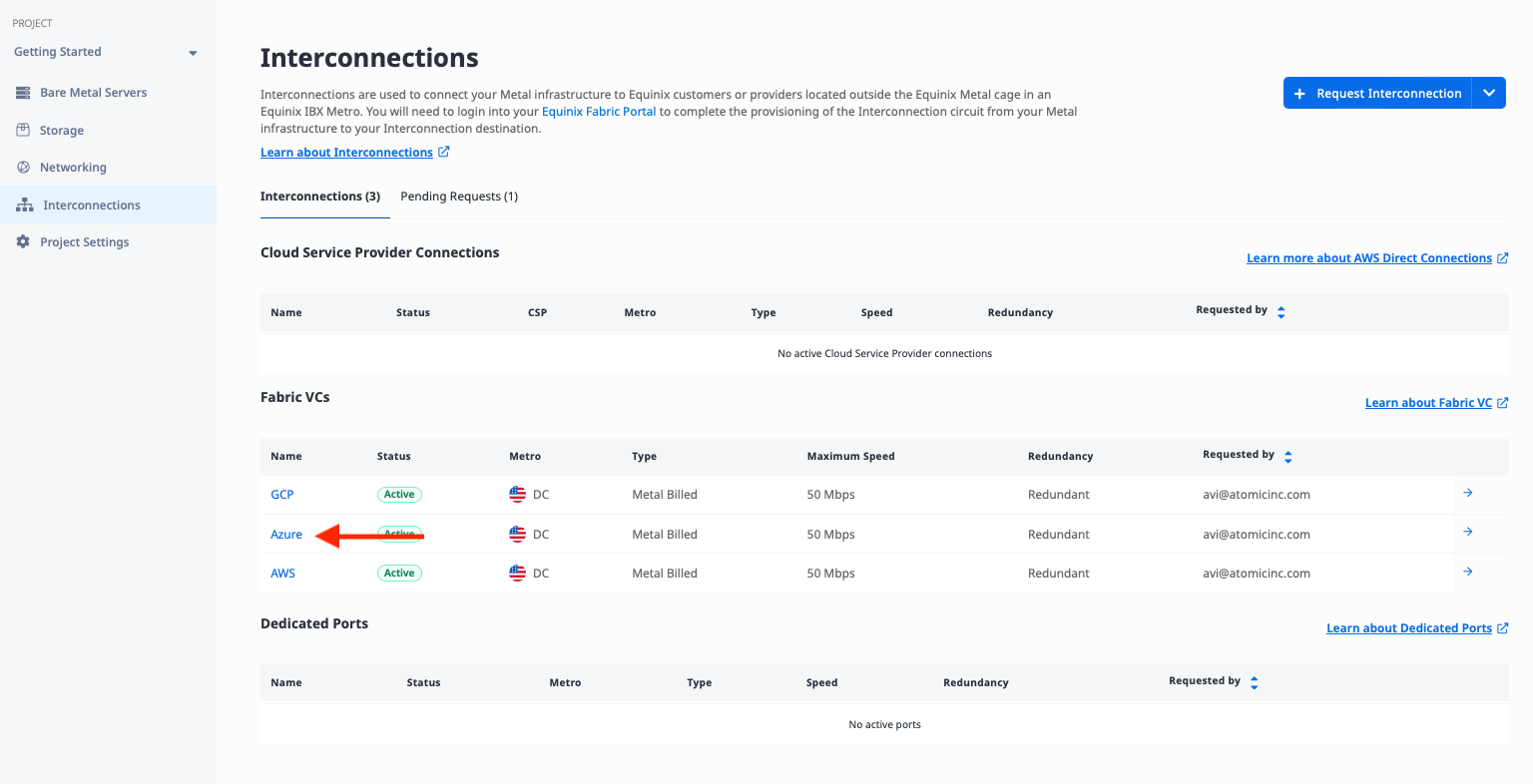Click the US flag in the Azure row
This screenshot has width=1533, height=784.
pos(517,534)
